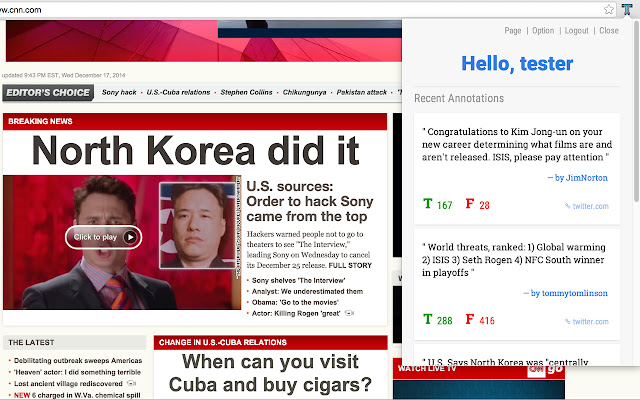Click the Hello, tester greeting
Screen dimensions: 640x400
(517, 64)
